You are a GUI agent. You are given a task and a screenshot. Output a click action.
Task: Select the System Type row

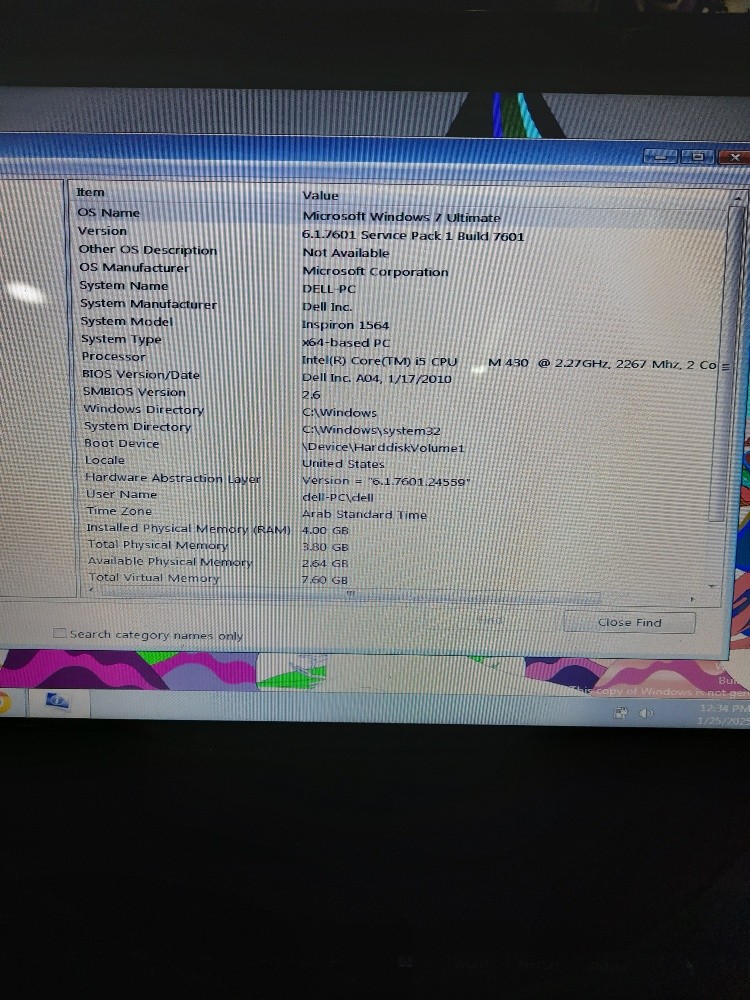point(401,341)
